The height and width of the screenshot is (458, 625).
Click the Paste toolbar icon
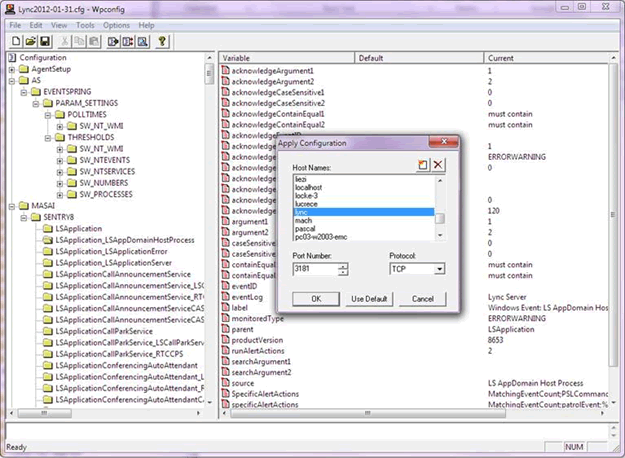(x=94, y=41)
